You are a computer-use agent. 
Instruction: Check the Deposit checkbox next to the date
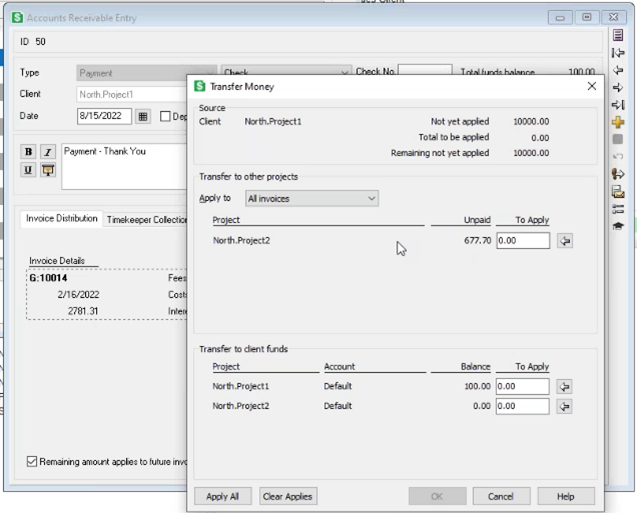click(166, 116)
